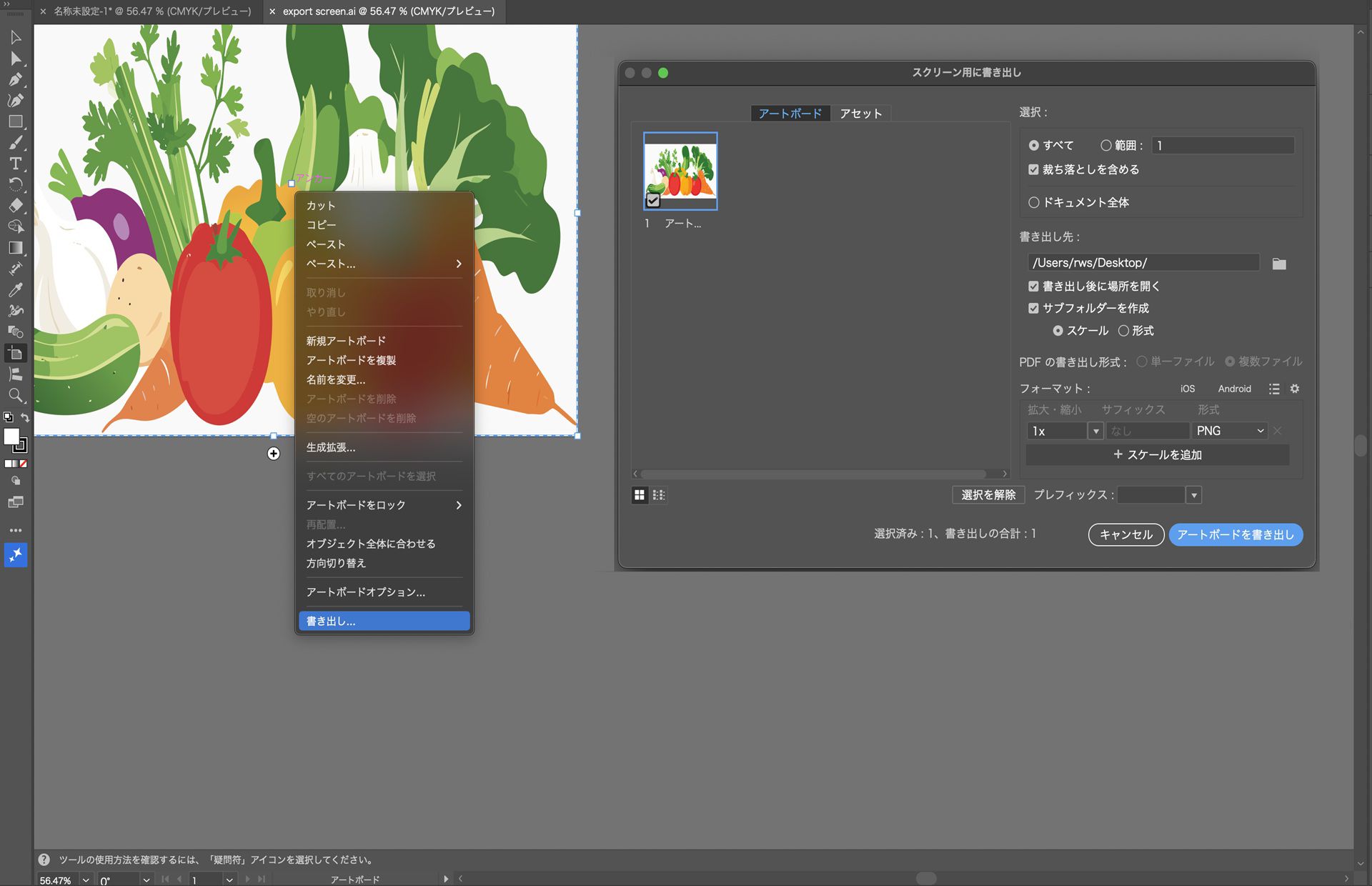1372x886 pixels.
Task: Click the fill color swatch in the toolbar
Action: point(11,437)
